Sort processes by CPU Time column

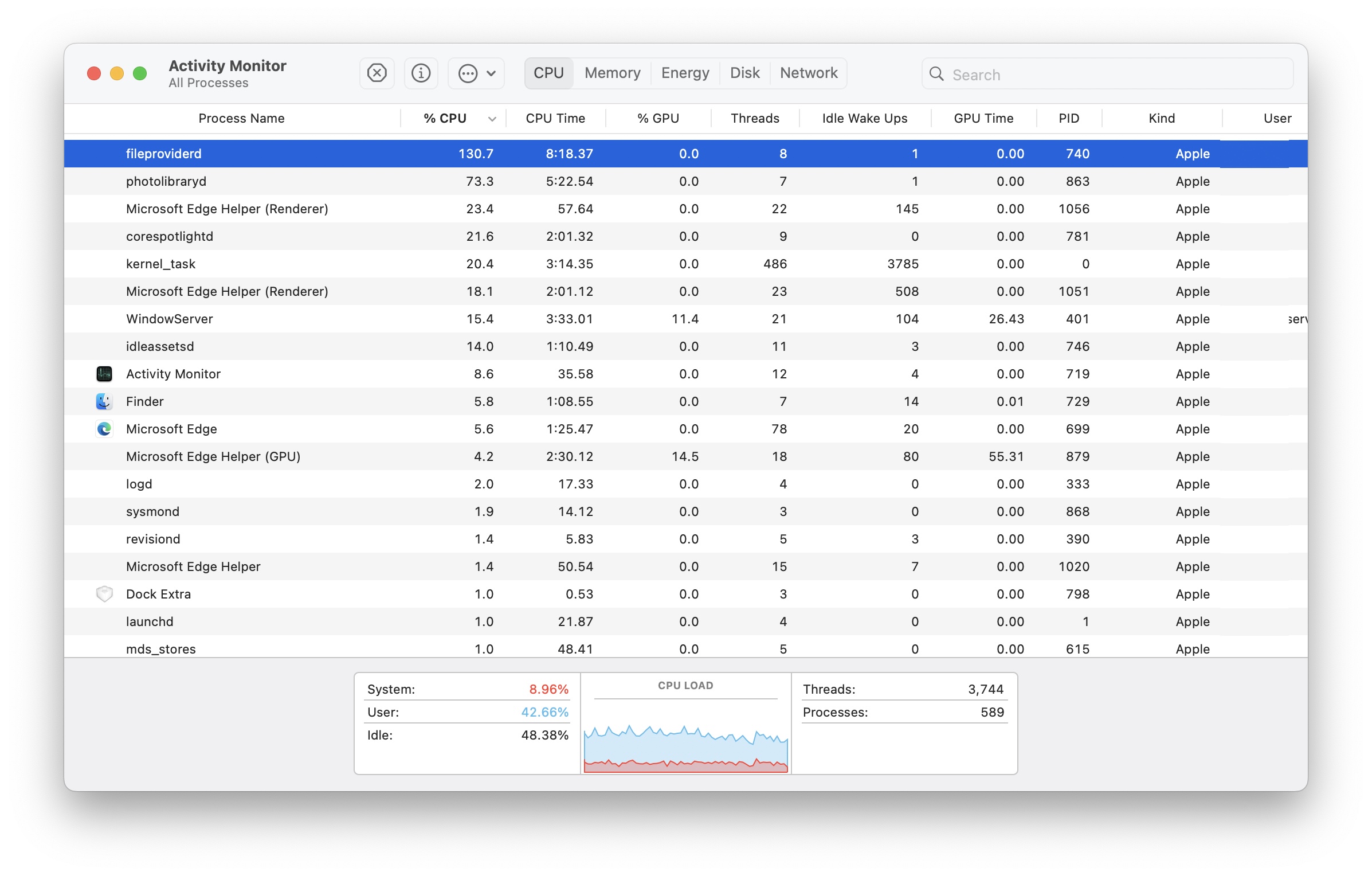pos(555,119)
